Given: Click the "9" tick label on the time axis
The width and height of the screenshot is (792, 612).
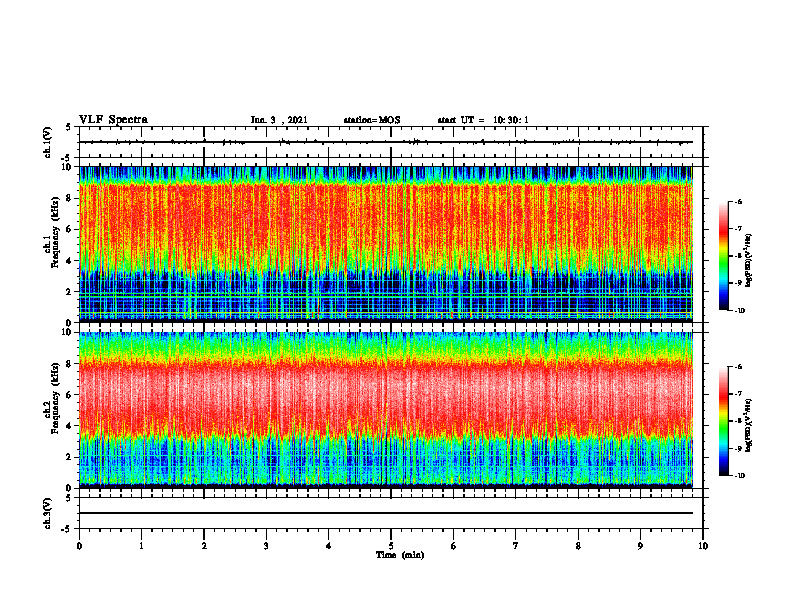Looking at the screenshot, I should (x=640, y=546).
